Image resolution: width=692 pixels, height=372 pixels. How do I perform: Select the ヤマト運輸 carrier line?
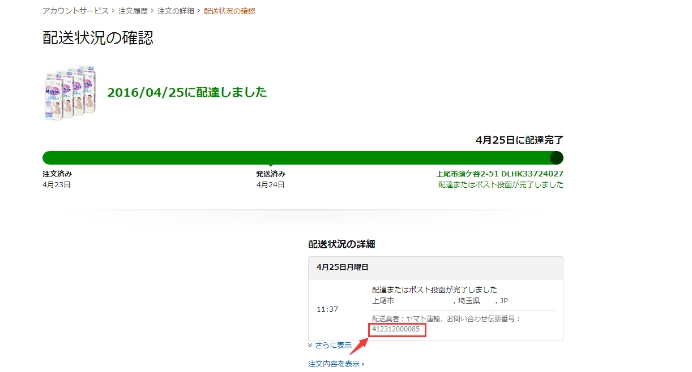pyautogui.click(x=446, y=319)
